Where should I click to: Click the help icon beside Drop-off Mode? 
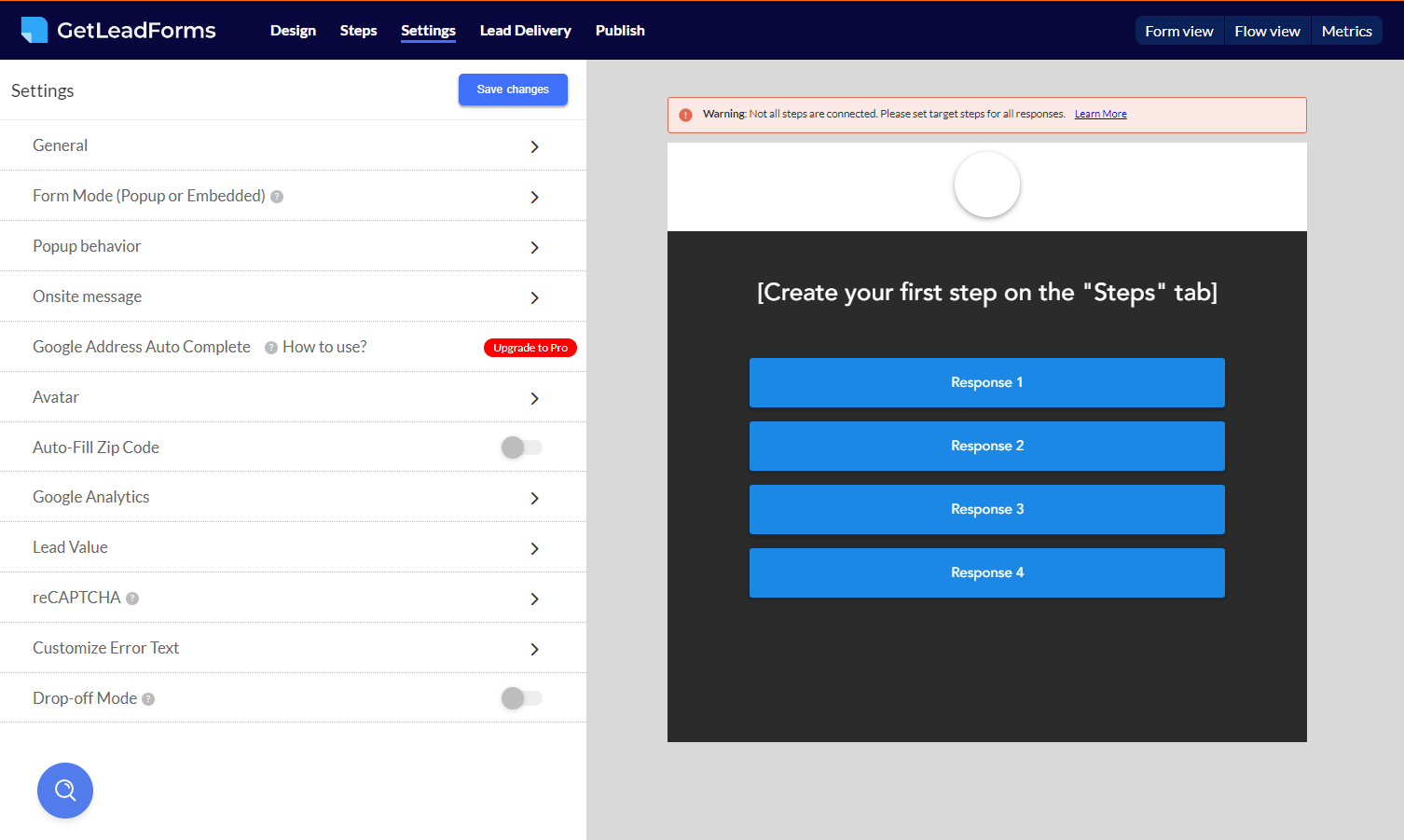pos(148,697)
